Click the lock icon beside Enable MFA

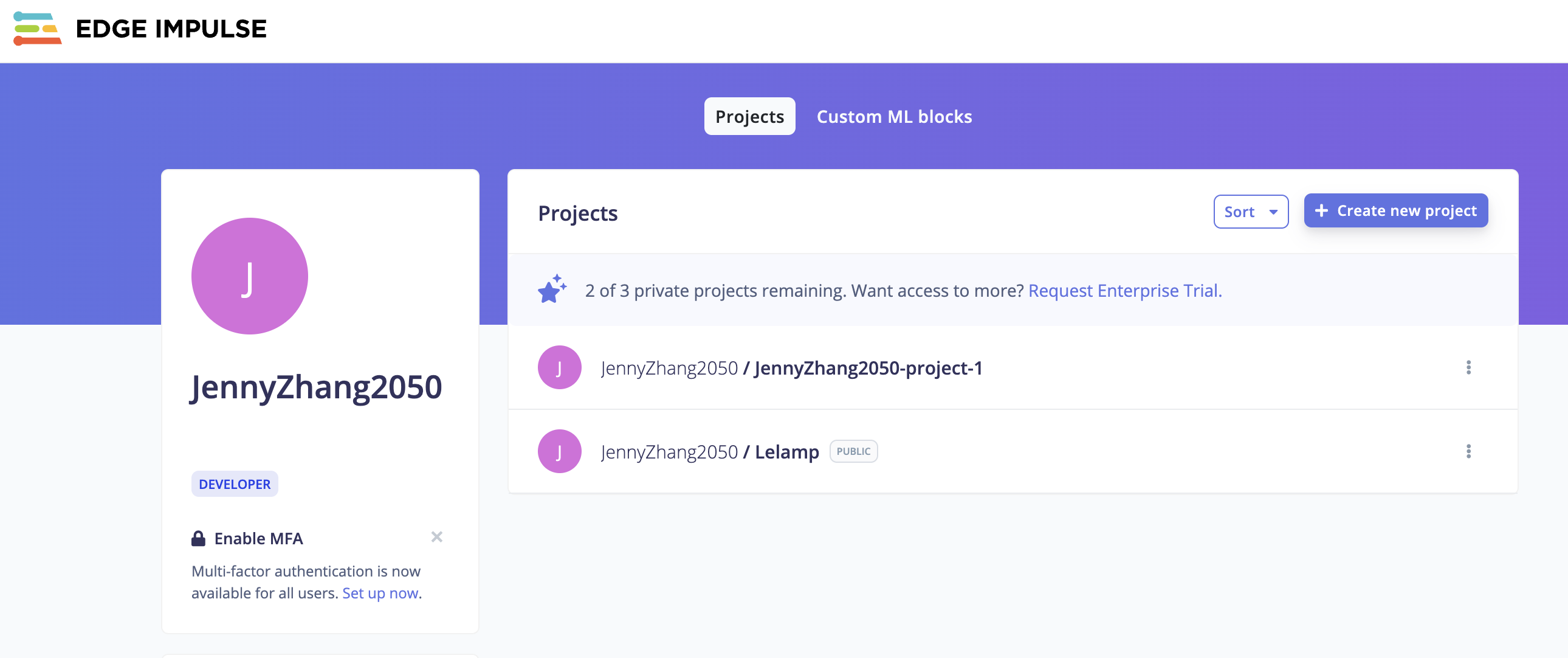[199, 539]
